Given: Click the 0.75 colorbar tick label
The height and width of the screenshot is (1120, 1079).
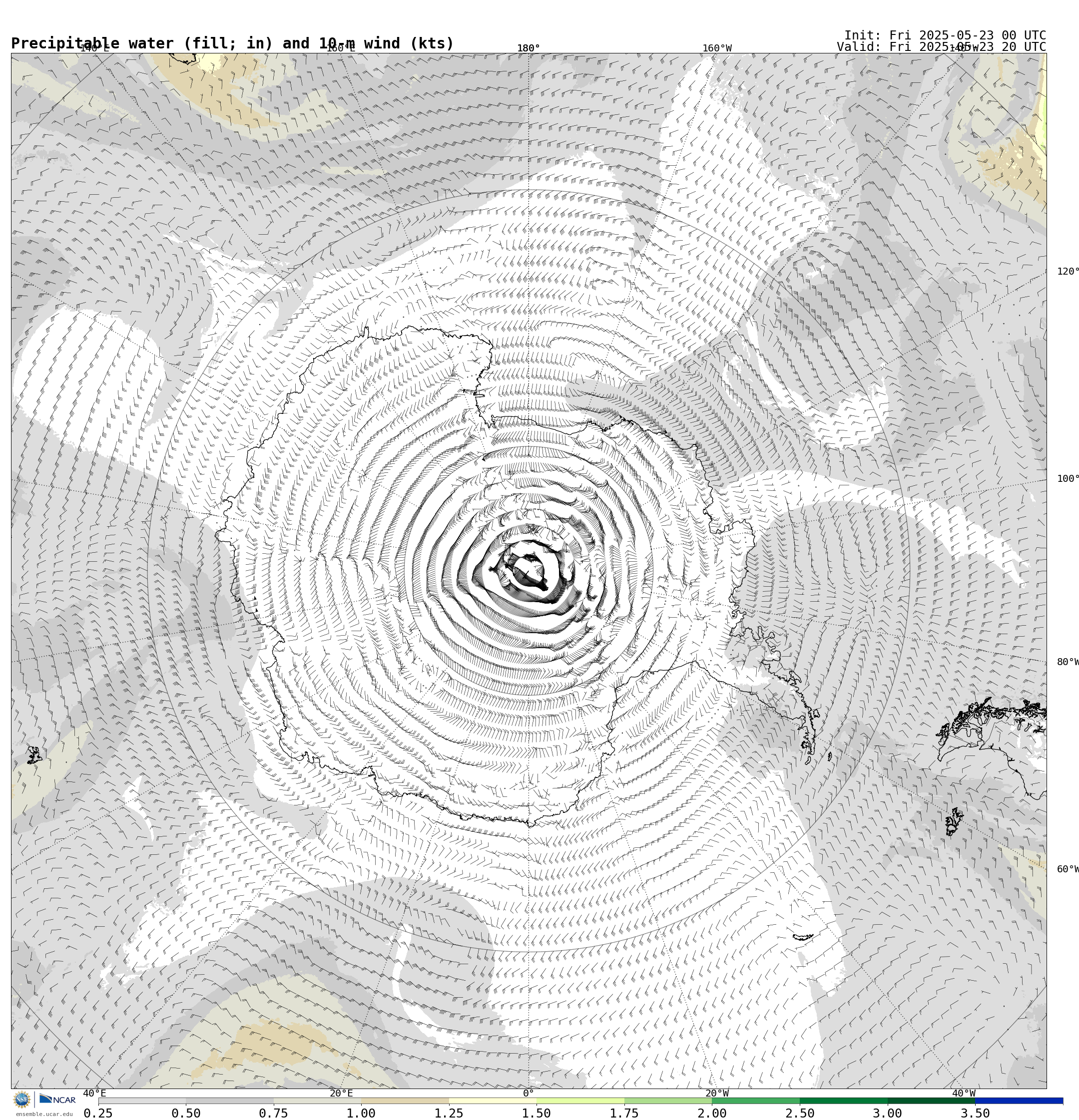Looking at the screenshot, I should (x=273, y=1113).
